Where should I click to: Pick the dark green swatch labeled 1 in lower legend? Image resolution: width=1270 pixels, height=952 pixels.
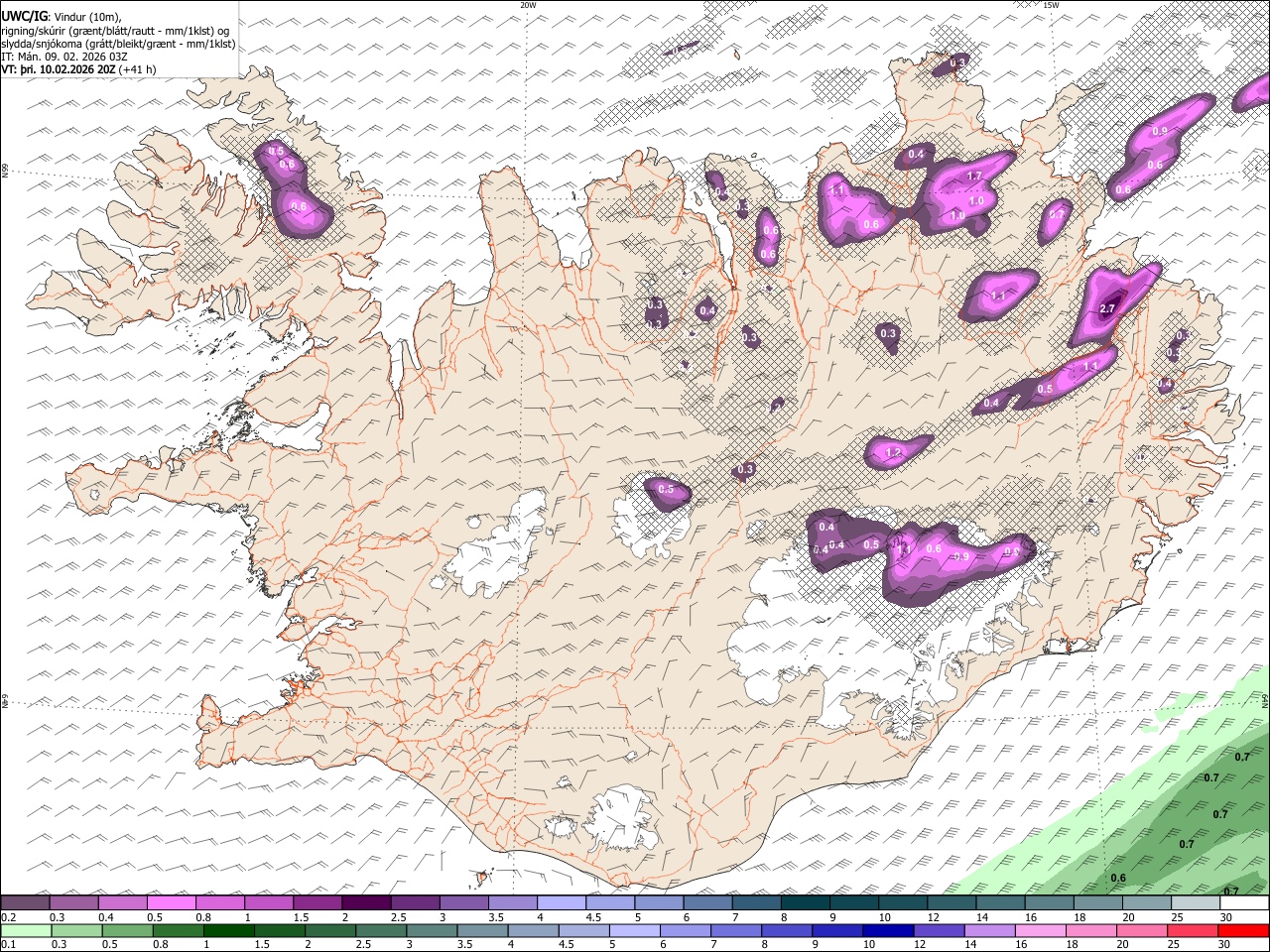(228, 931)
